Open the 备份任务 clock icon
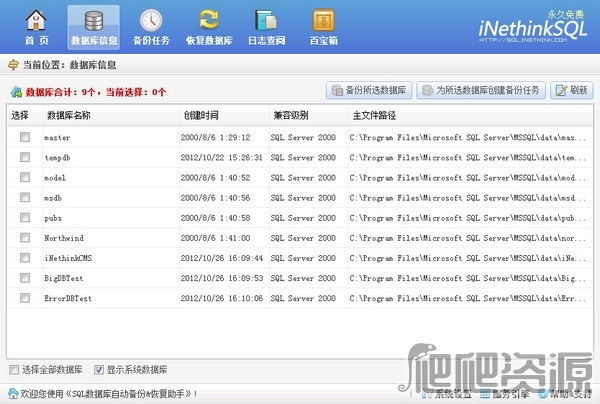The image size is (600, 404). click(x=151, y=20)
